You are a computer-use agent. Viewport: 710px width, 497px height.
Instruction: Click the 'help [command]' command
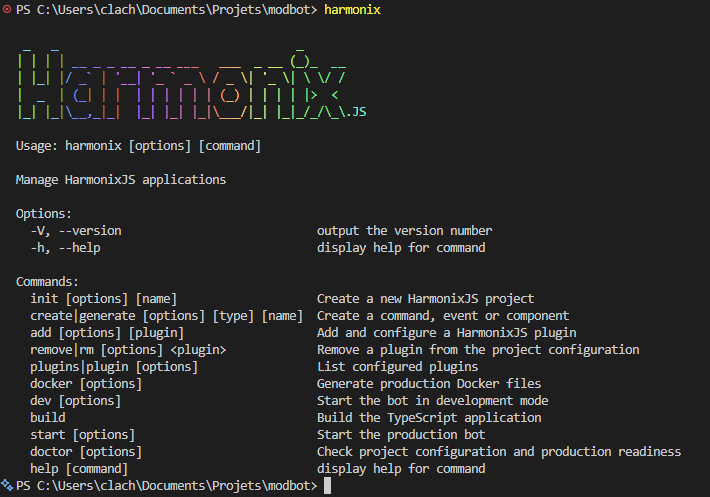79,468
